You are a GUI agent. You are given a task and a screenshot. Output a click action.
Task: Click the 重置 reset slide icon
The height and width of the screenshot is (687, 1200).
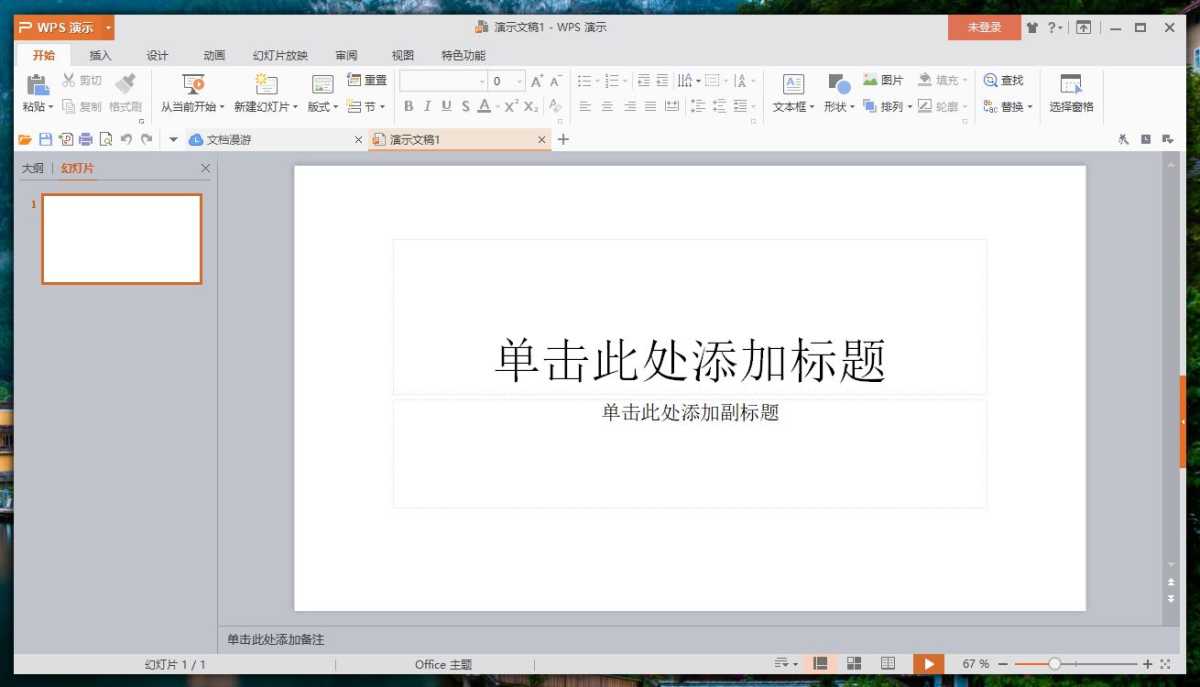365,80
